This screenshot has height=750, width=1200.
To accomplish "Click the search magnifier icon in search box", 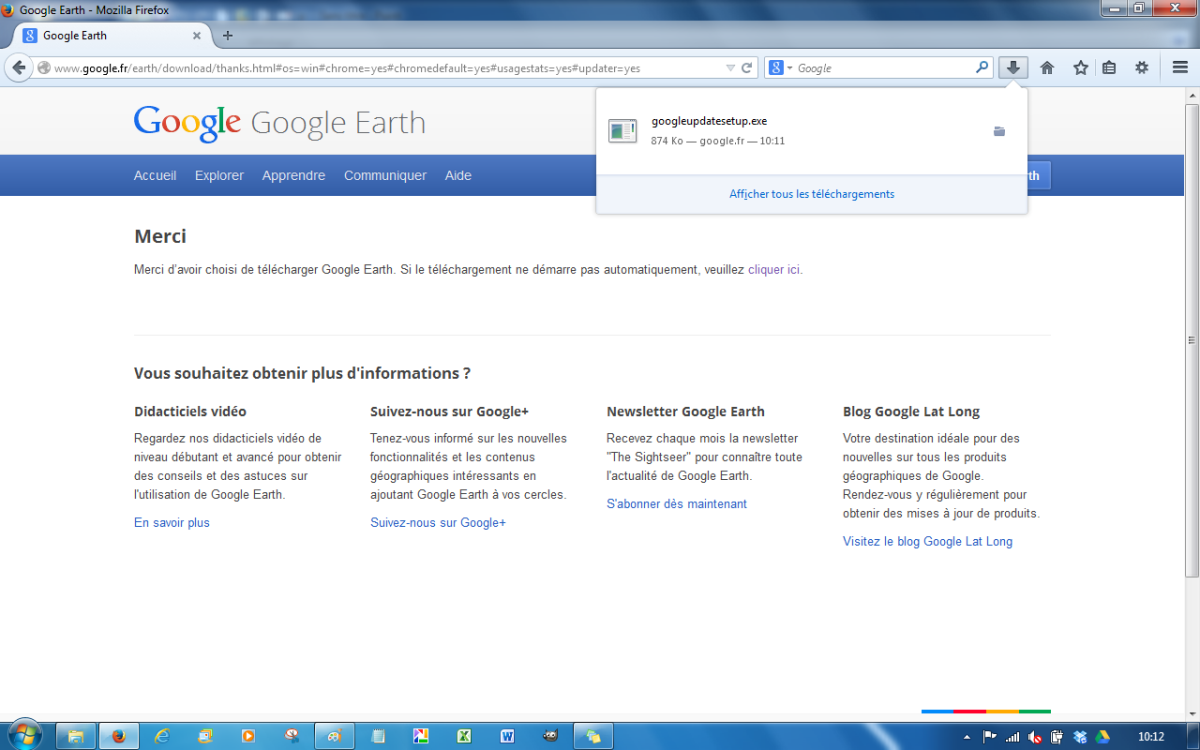I will coord(982,68).
